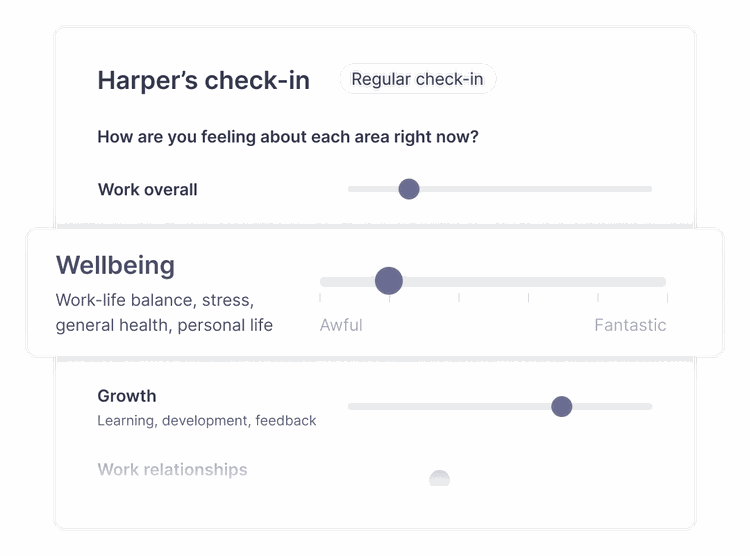
Task: Click the Work overall slider handle
Action: 408,189
